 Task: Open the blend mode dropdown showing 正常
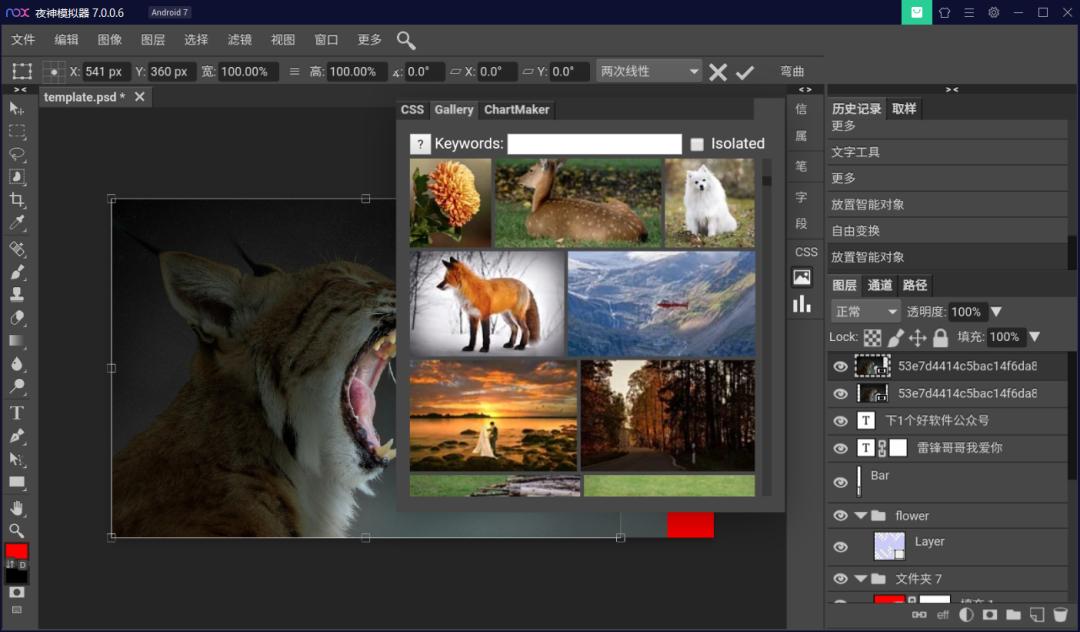pyautogui.click(x=863, y=311)
